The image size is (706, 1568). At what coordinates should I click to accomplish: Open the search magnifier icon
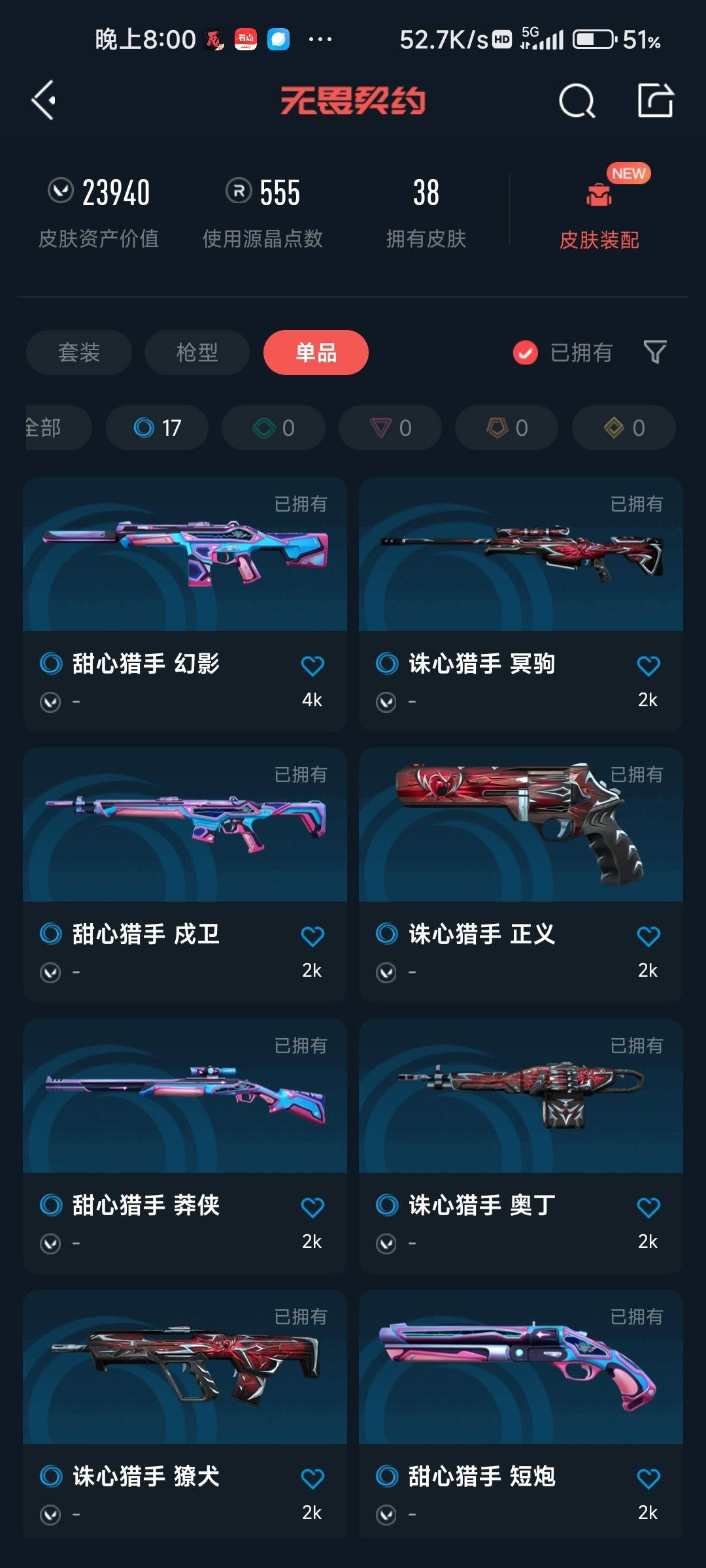(x=577, y=101)
